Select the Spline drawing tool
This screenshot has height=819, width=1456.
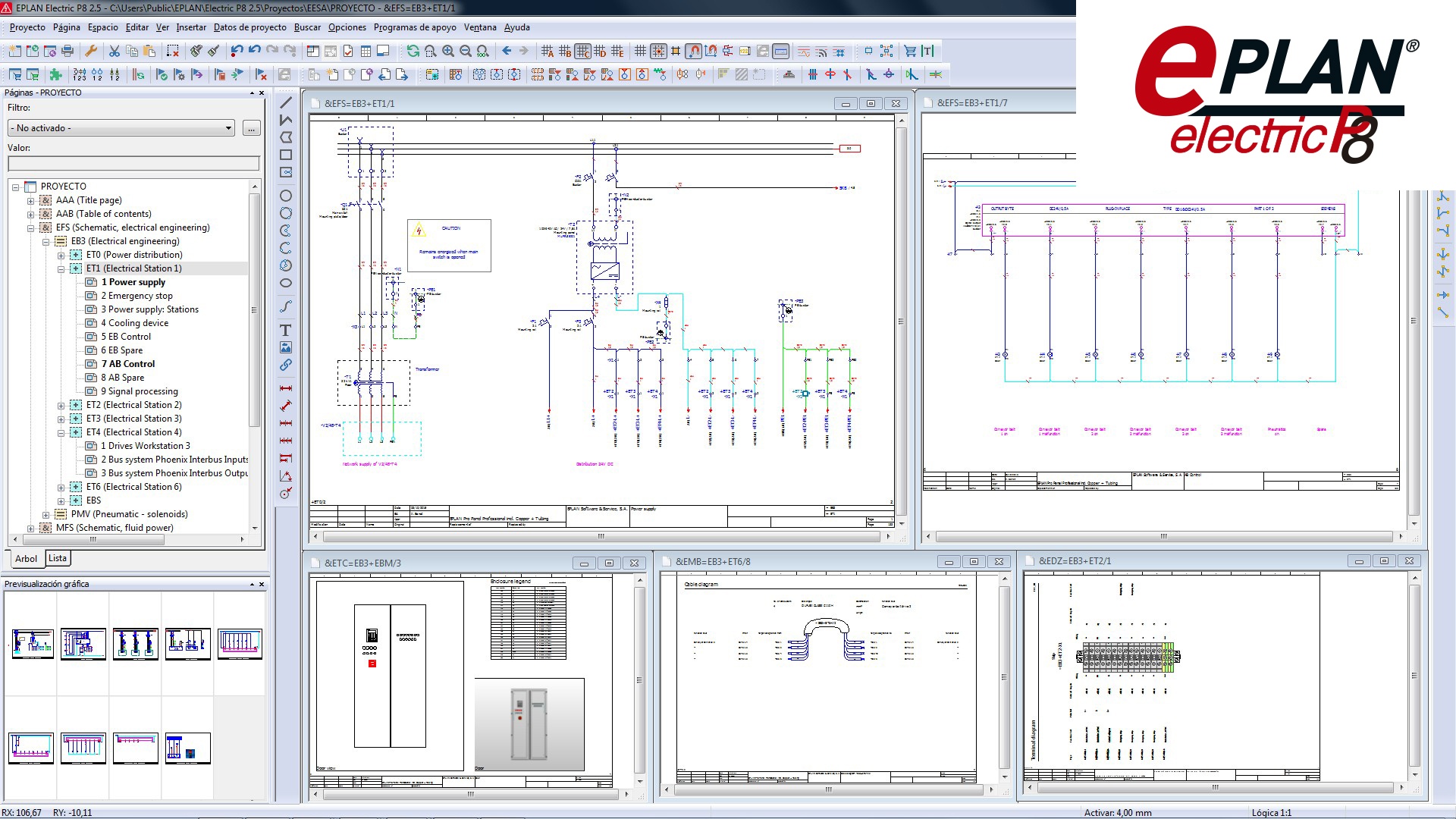coord(286,307)
